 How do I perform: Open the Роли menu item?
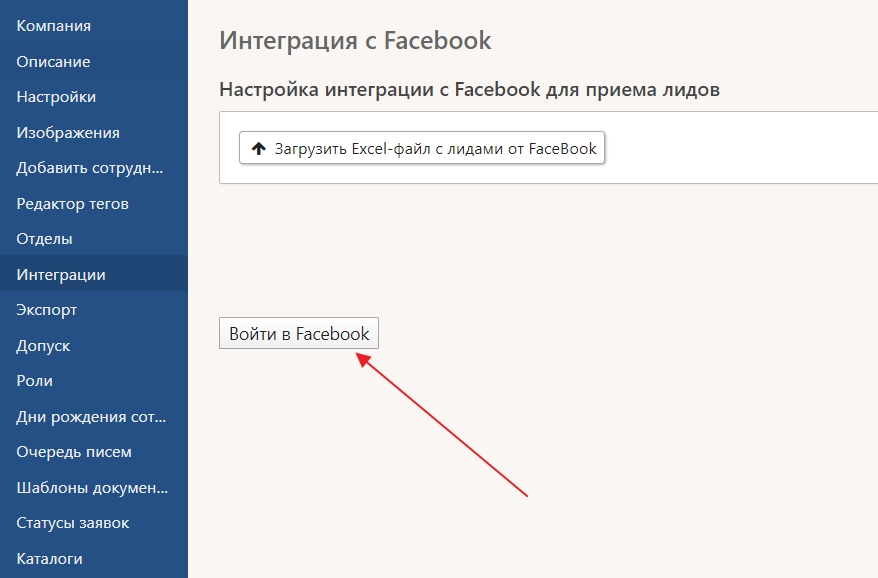pos(35,381)
